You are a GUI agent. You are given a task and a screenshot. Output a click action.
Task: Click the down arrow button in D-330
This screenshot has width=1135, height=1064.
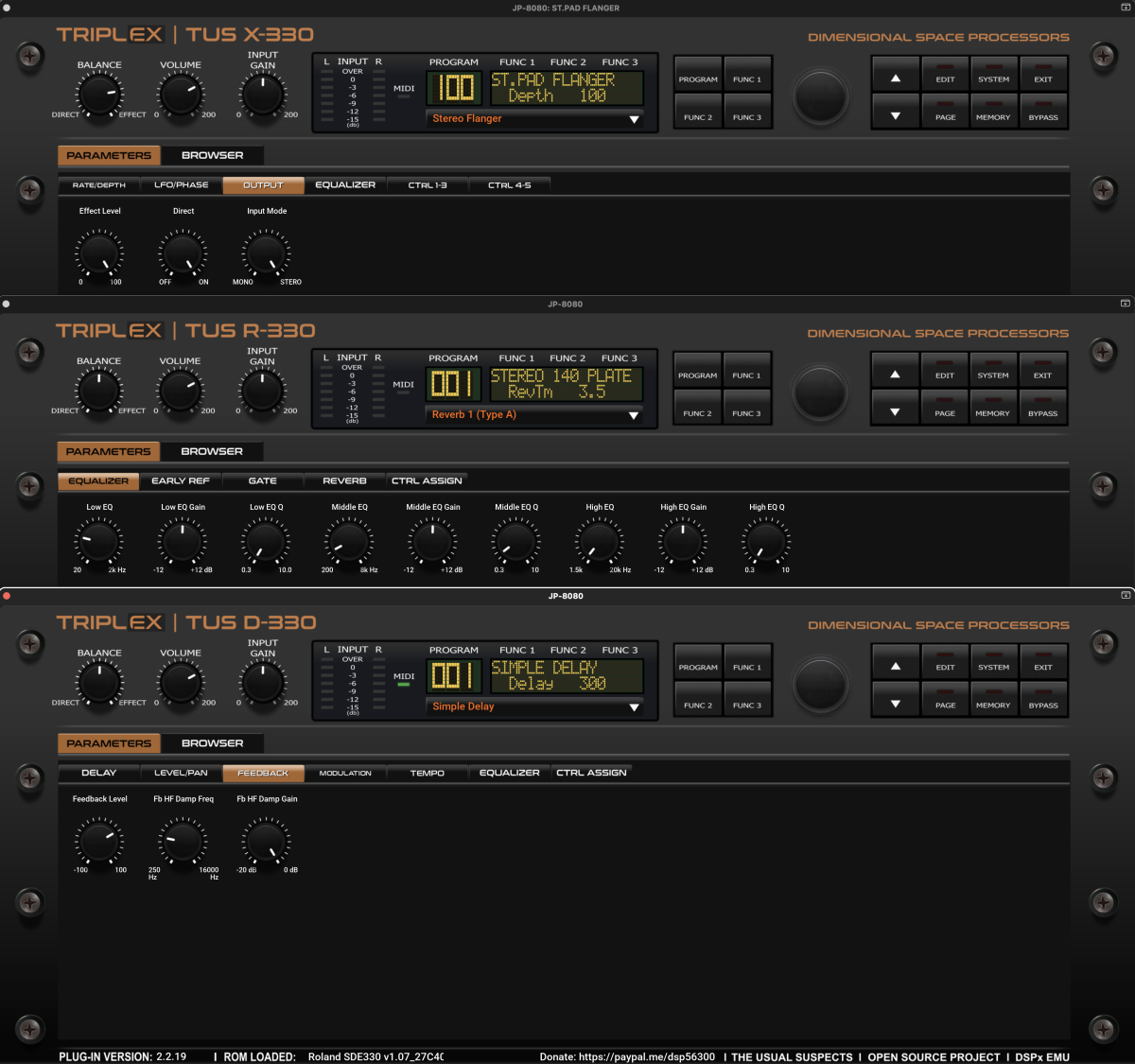pos(895,705)
